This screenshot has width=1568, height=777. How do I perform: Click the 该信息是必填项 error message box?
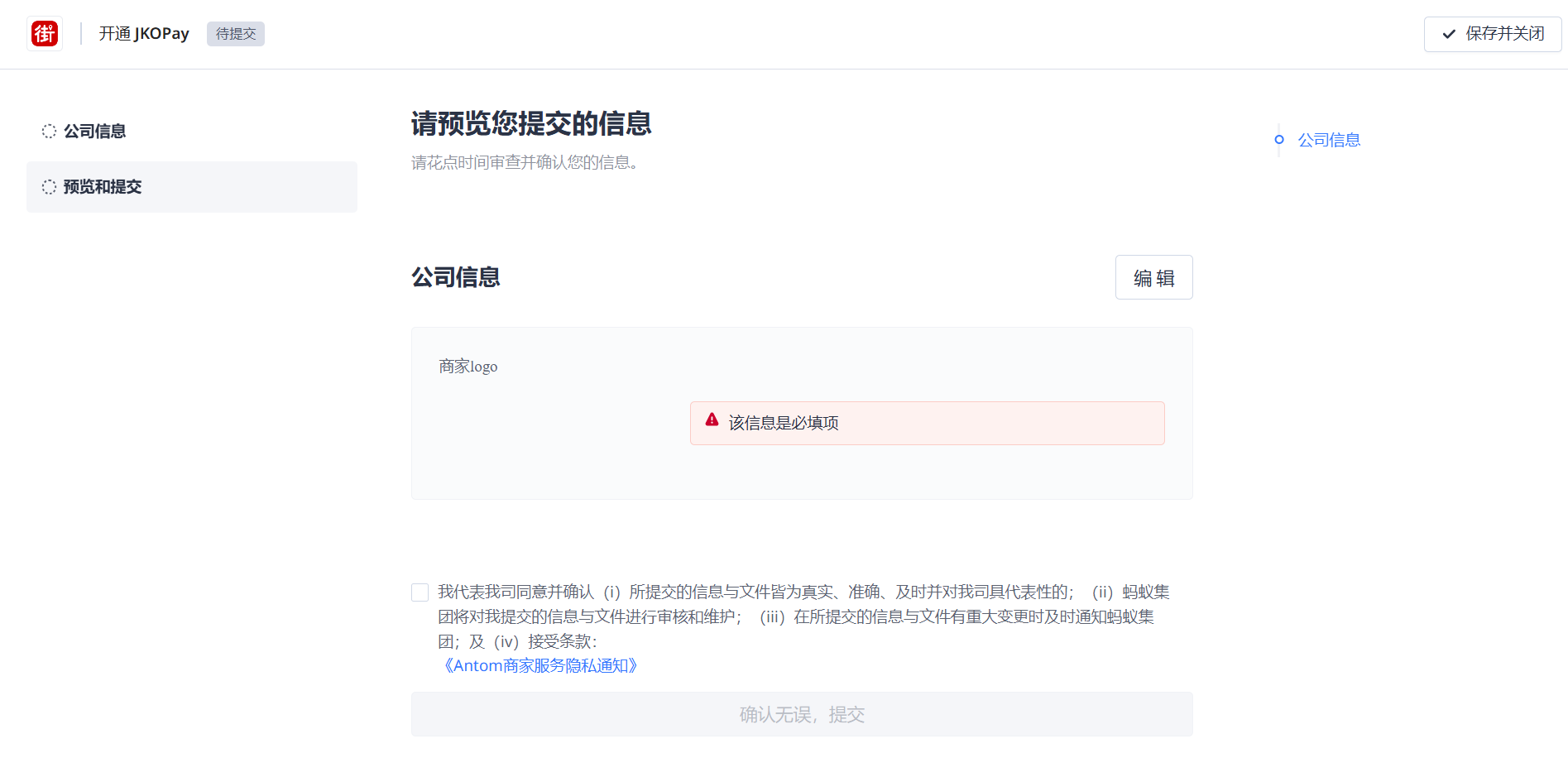click(x=927, y=423)
